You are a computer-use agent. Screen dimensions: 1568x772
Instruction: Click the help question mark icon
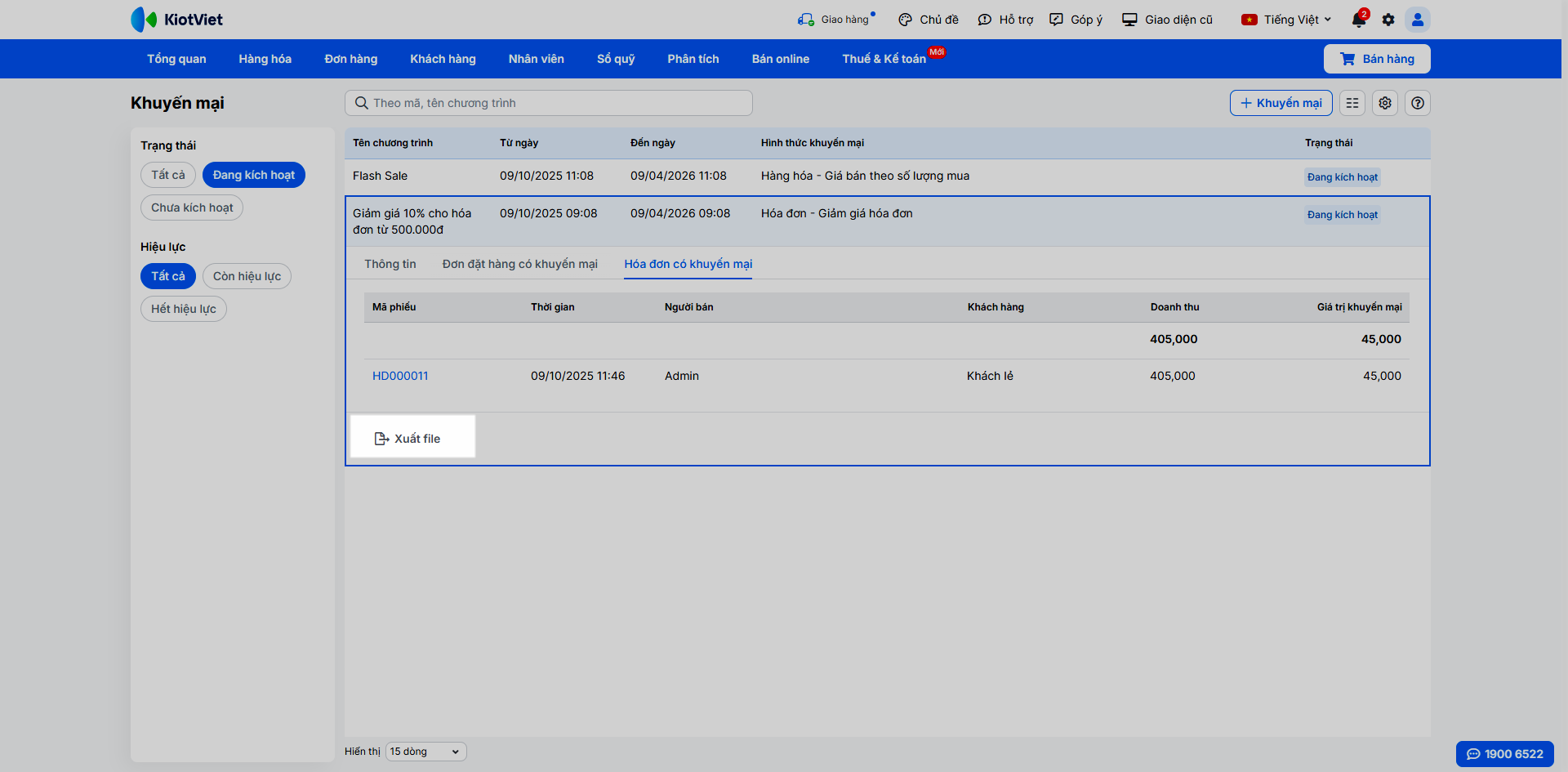1418,103
